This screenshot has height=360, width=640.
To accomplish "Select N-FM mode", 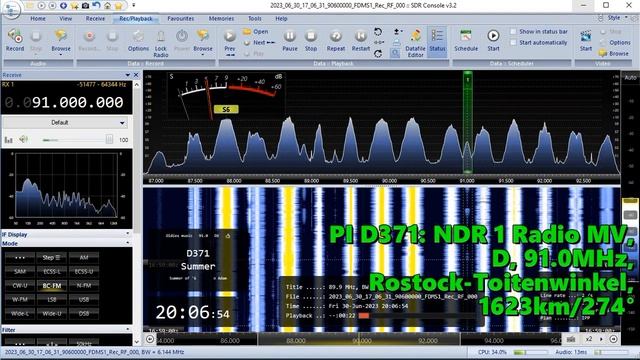I will 84,285.
